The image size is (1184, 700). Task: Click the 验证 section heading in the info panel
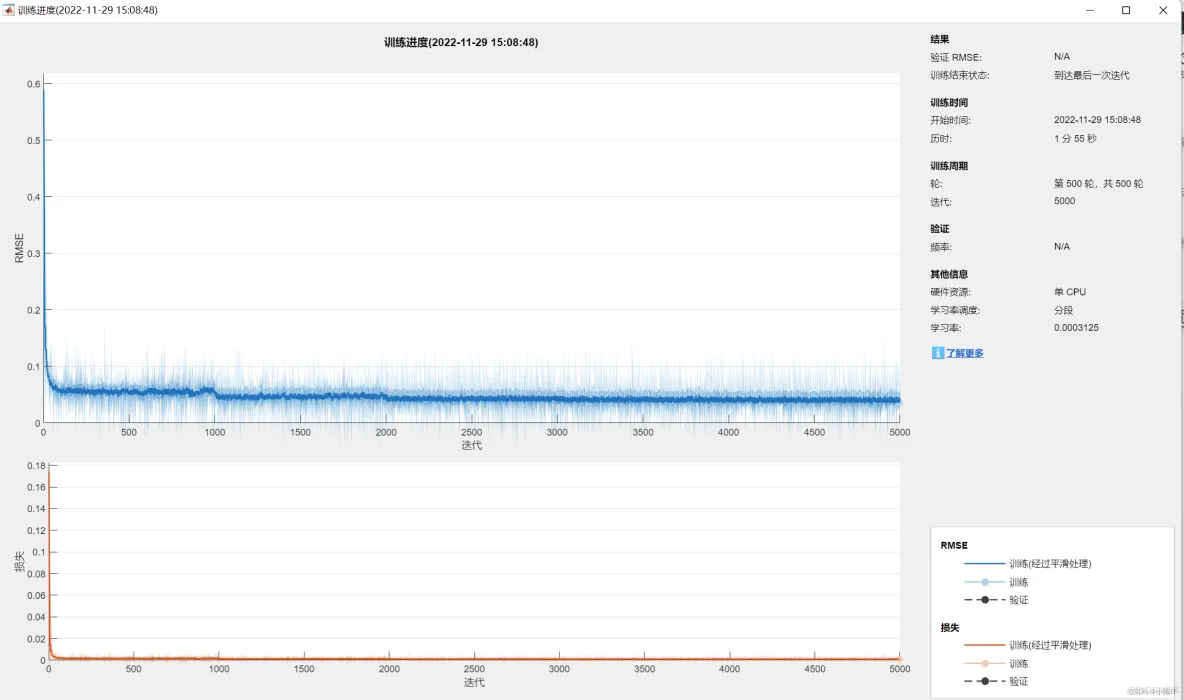coord(939,229)
